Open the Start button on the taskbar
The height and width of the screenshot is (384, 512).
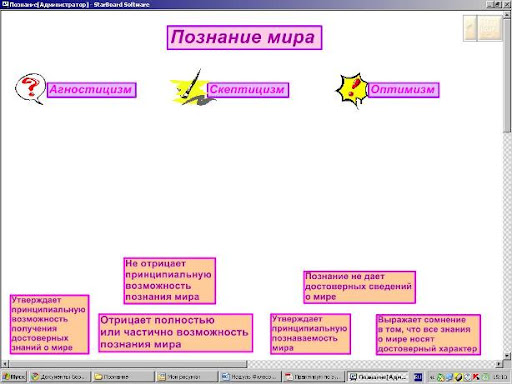(14, 377)
